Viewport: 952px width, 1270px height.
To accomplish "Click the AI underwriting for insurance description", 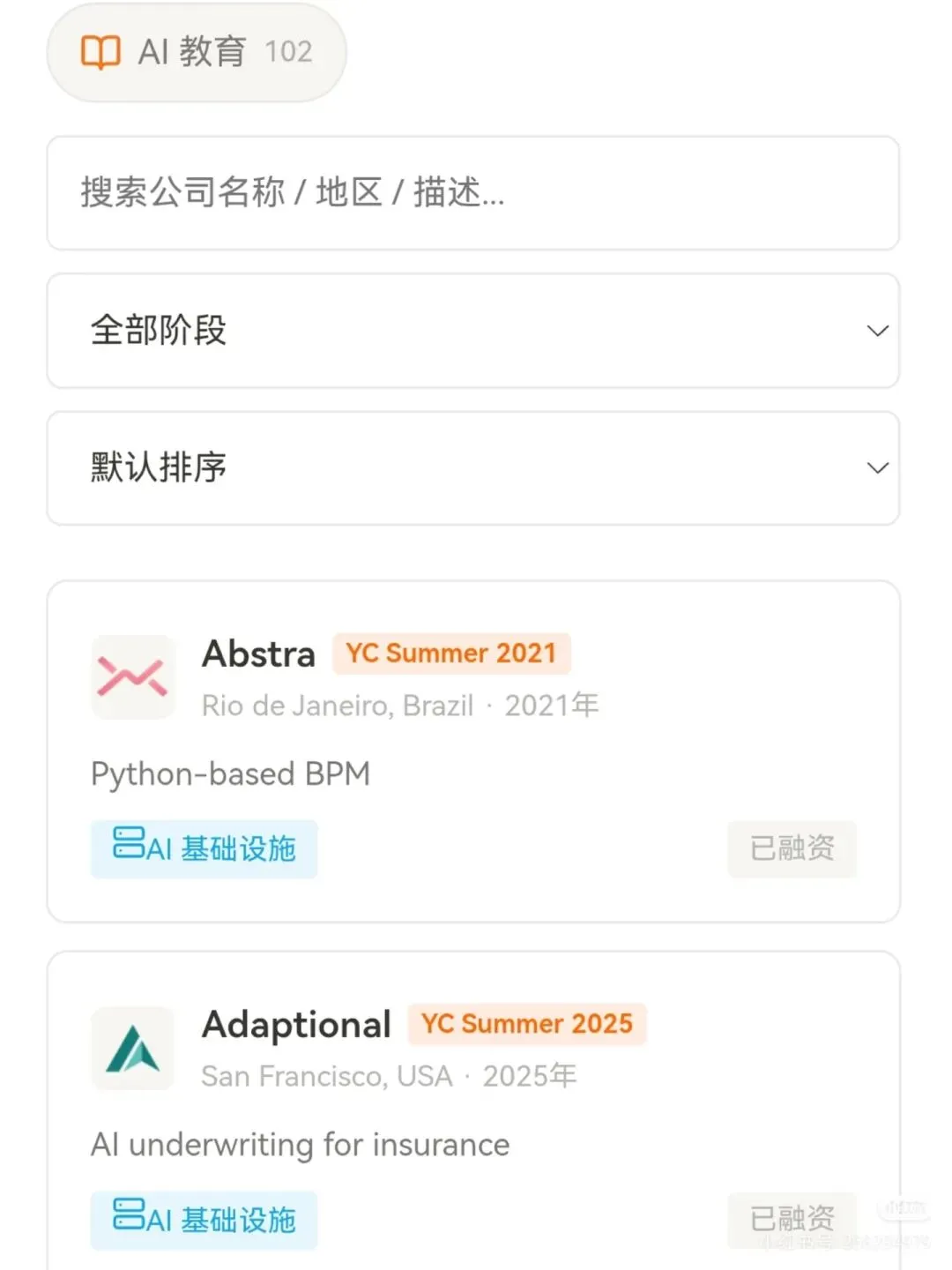I will point(301,1145).
